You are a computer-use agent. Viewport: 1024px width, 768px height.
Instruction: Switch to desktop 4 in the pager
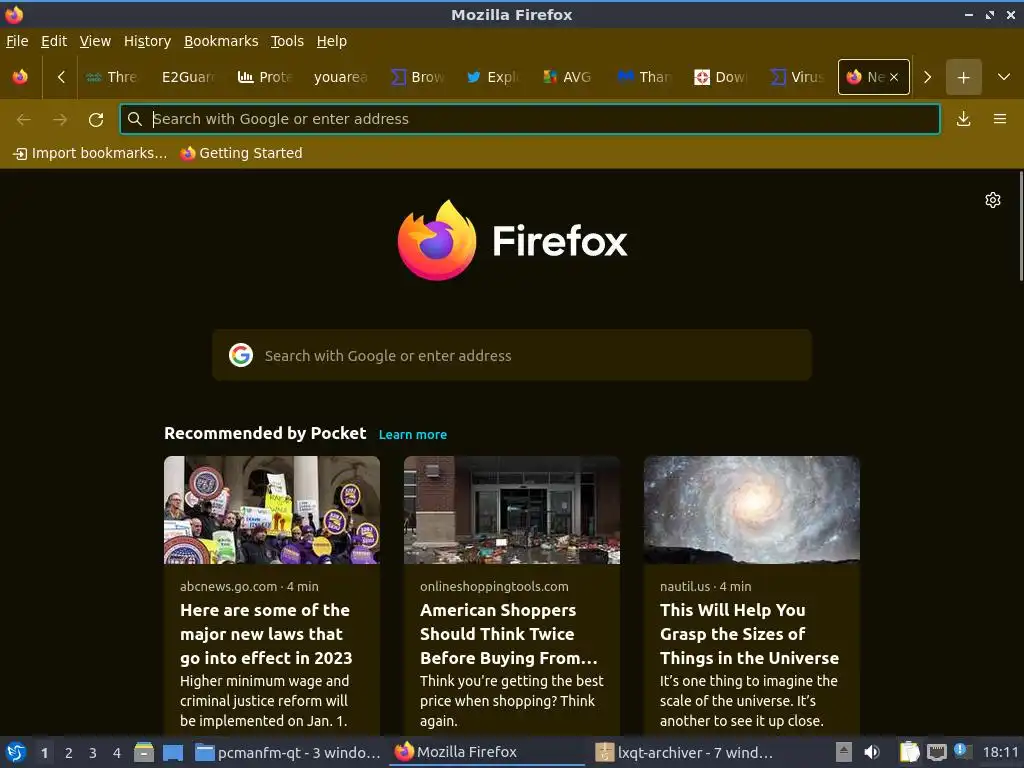117,753
